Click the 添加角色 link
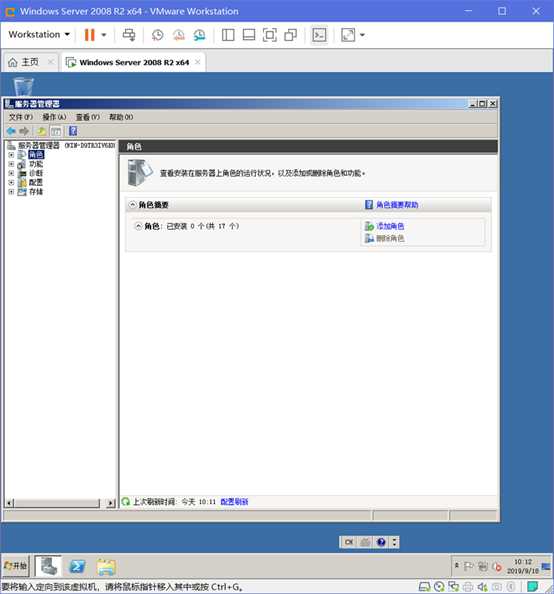Viewport: 554px width, 594px height. 390,226
